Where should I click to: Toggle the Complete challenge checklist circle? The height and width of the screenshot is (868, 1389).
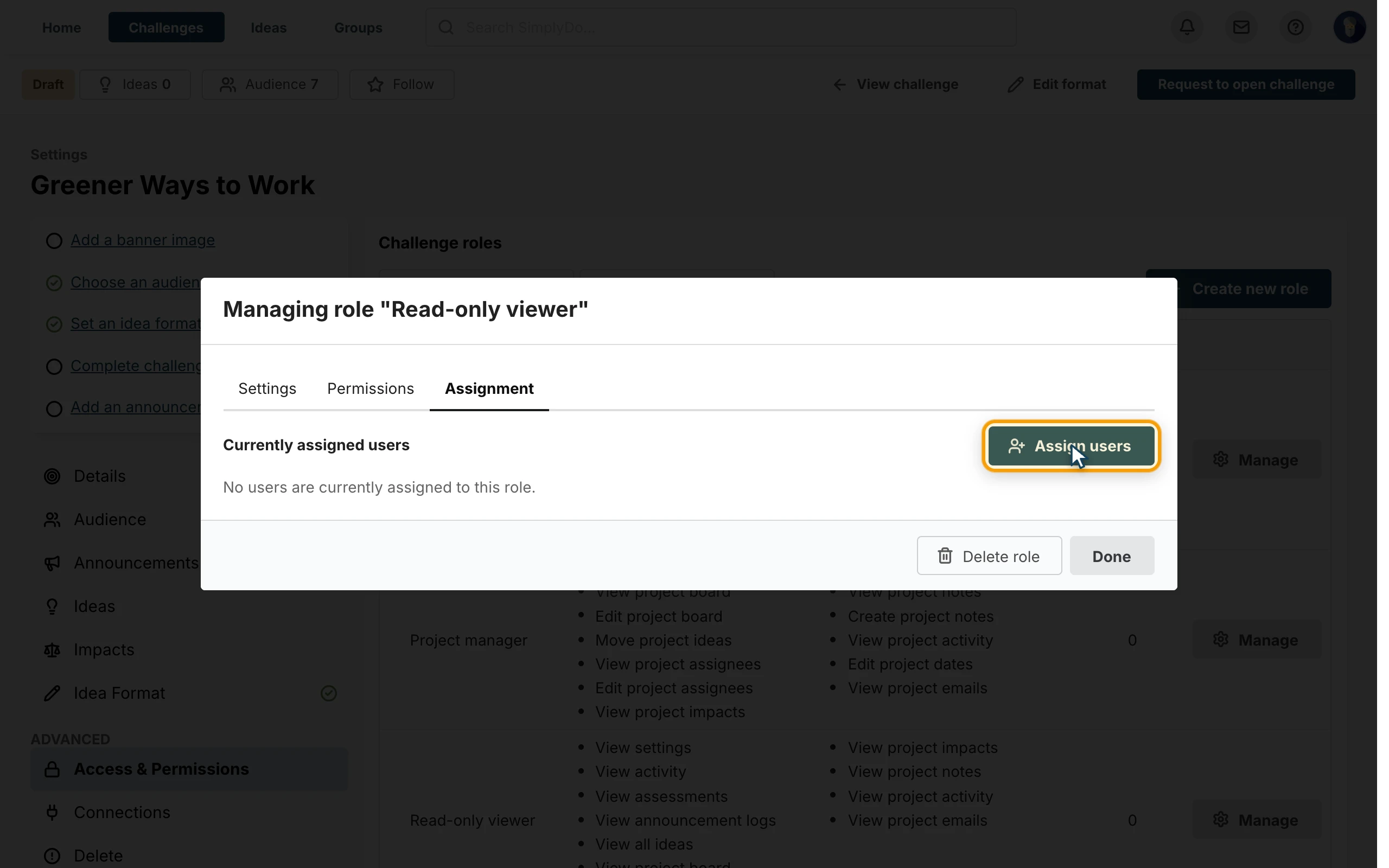(x=54, y=366)
